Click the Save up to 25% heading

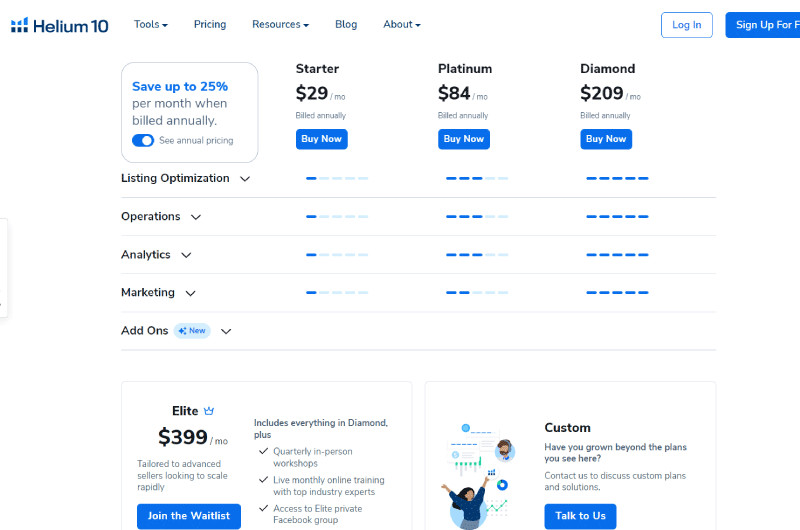pos(180,86)
